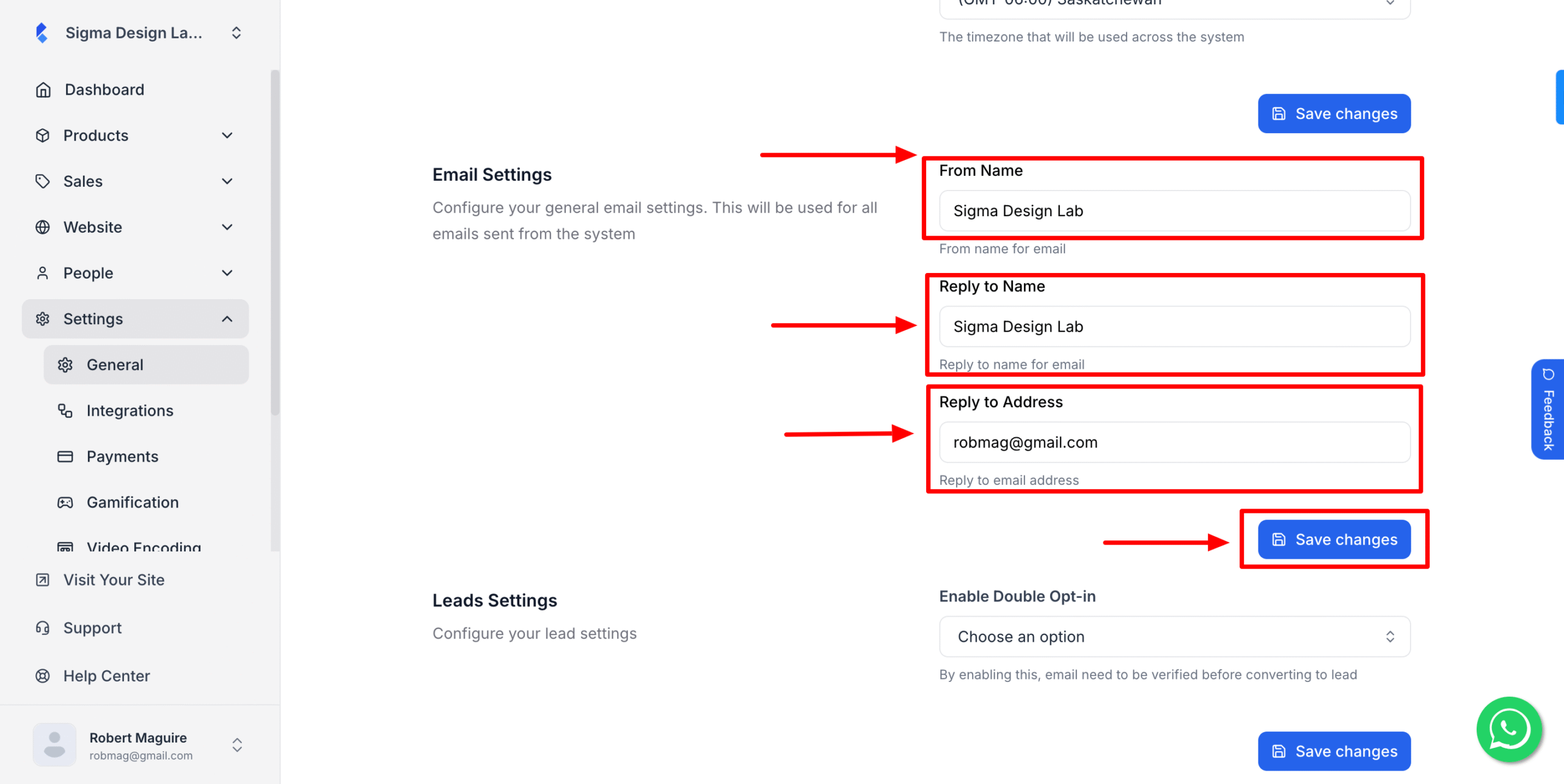
Task: Collapse the Settings sidebar section
Action: [x=227, y=318]
